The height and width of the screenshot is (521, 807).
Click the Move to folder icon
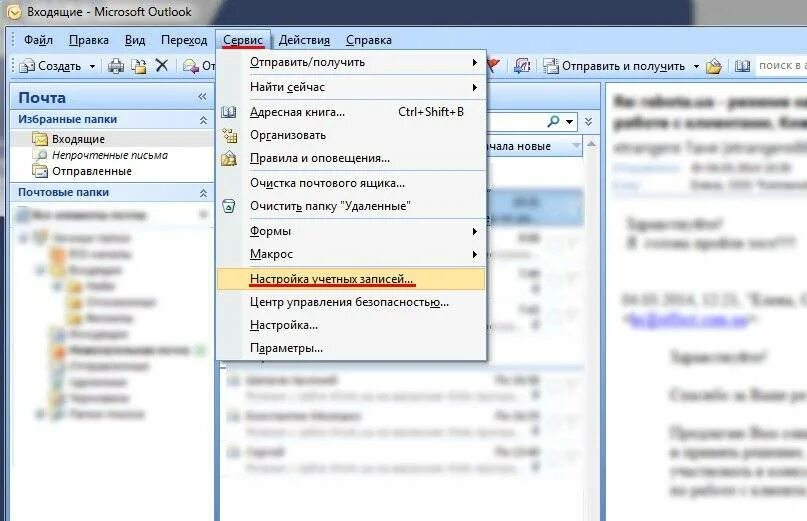pyautogui.click(x=138, y=66)
